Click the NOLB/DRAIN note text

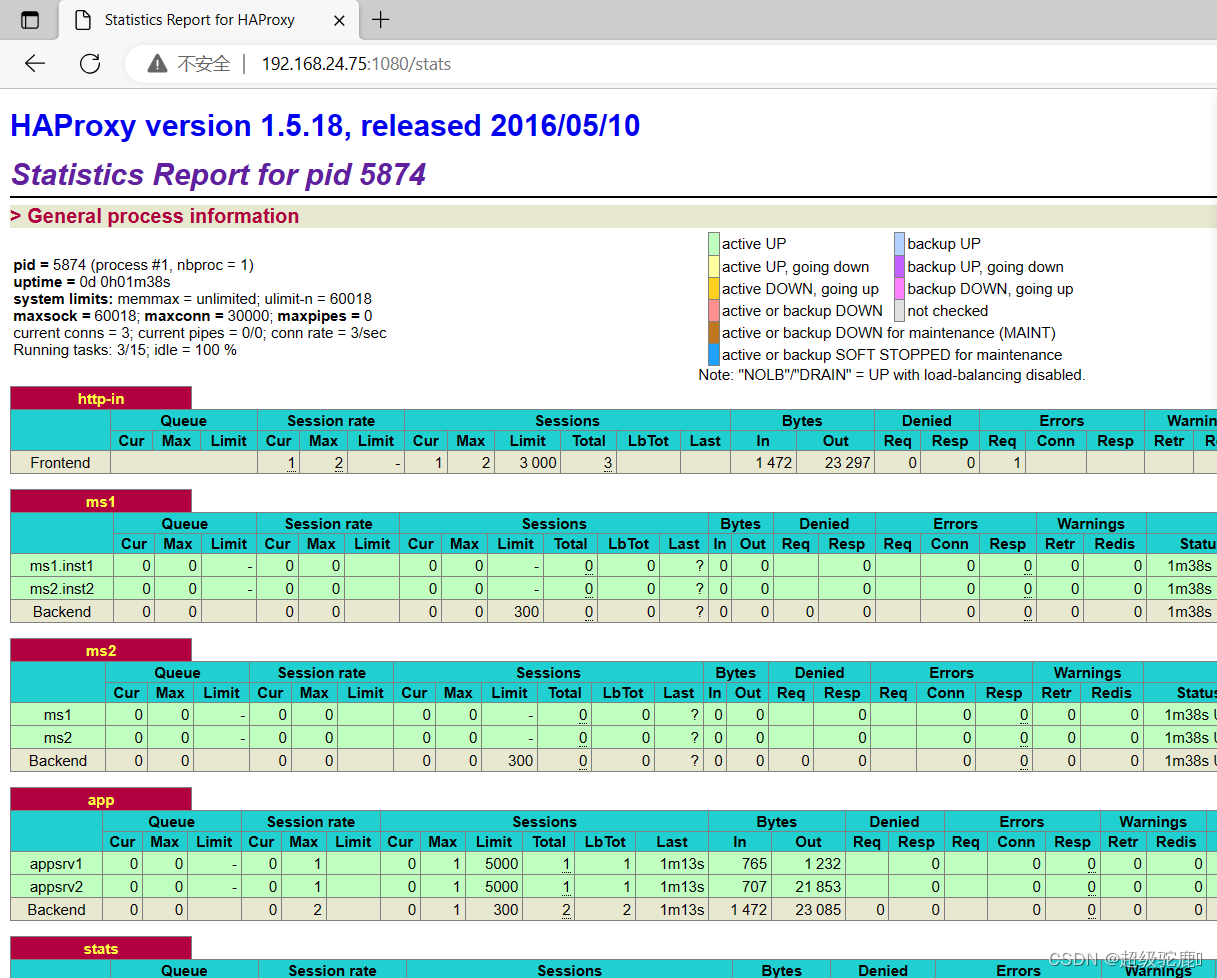891,375
